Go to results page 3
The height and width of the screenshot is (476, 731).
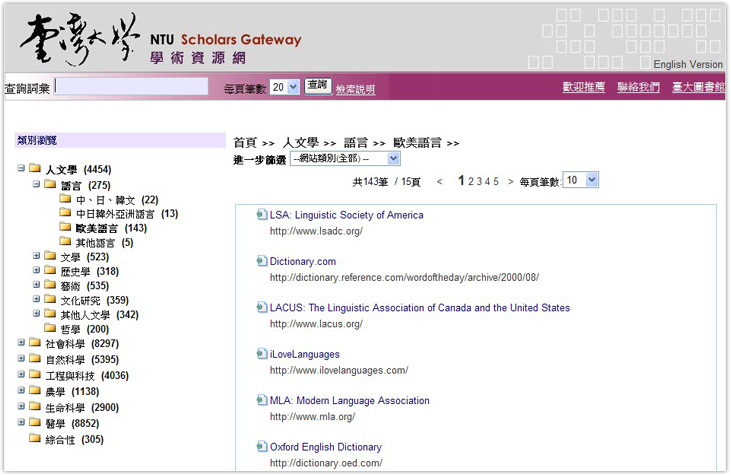(x=479, y=181)
